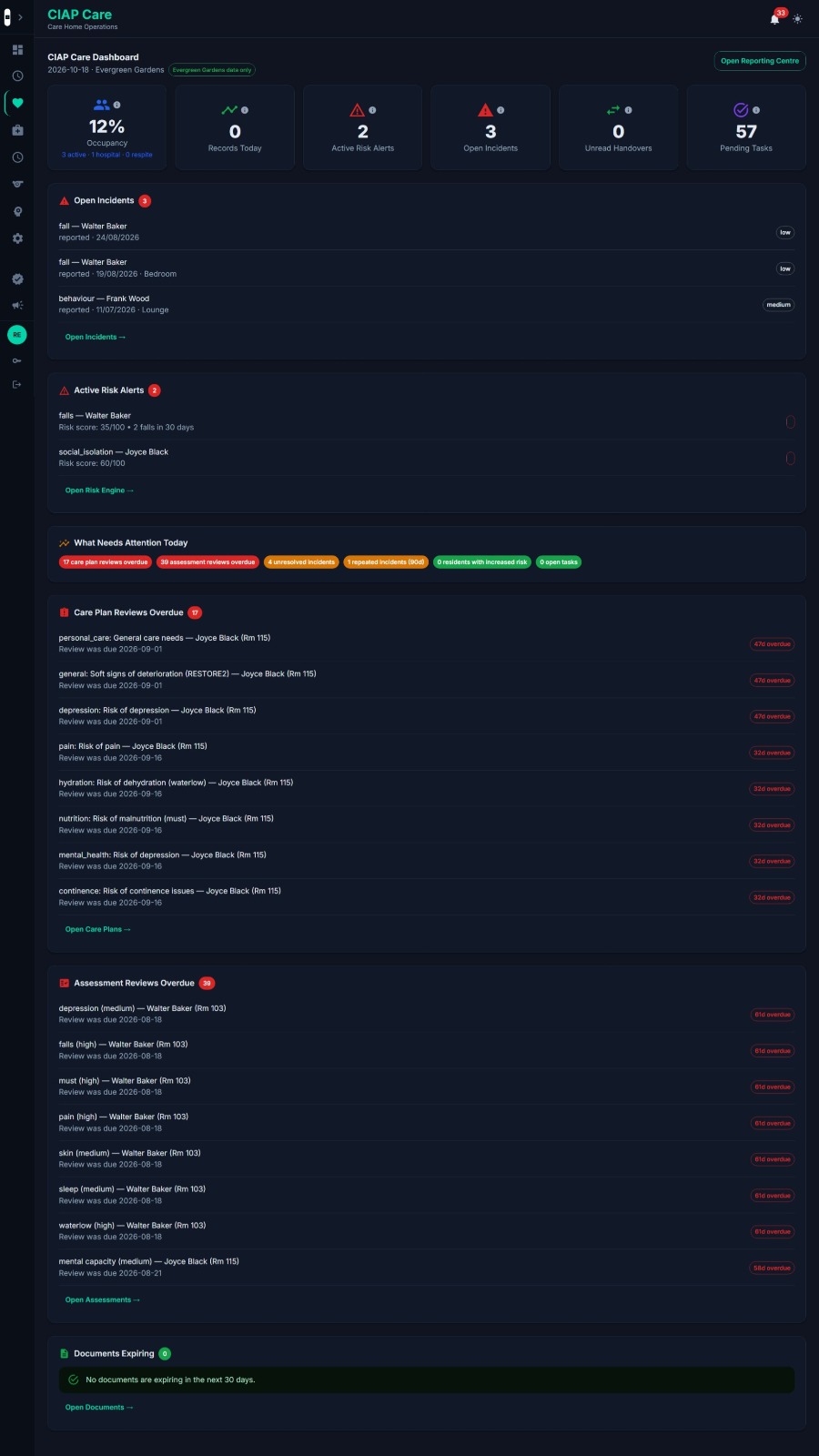Open the nutrition Risk of malnutrition row

[x=427, y=824]
